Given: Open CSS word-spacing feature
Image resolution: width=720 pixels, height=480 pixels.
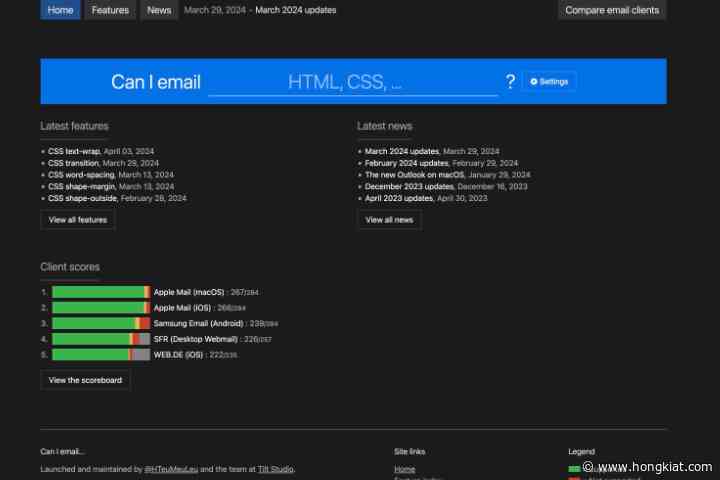Looking at the screenshot, I should coord(81,175).
